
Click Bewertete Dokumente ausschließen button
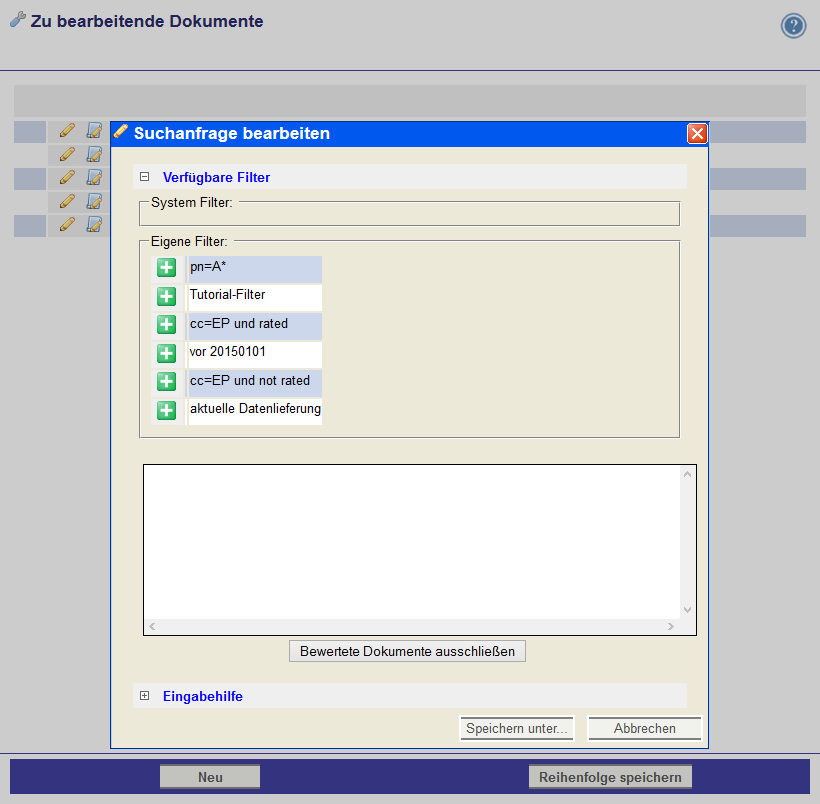click(407, 651)
